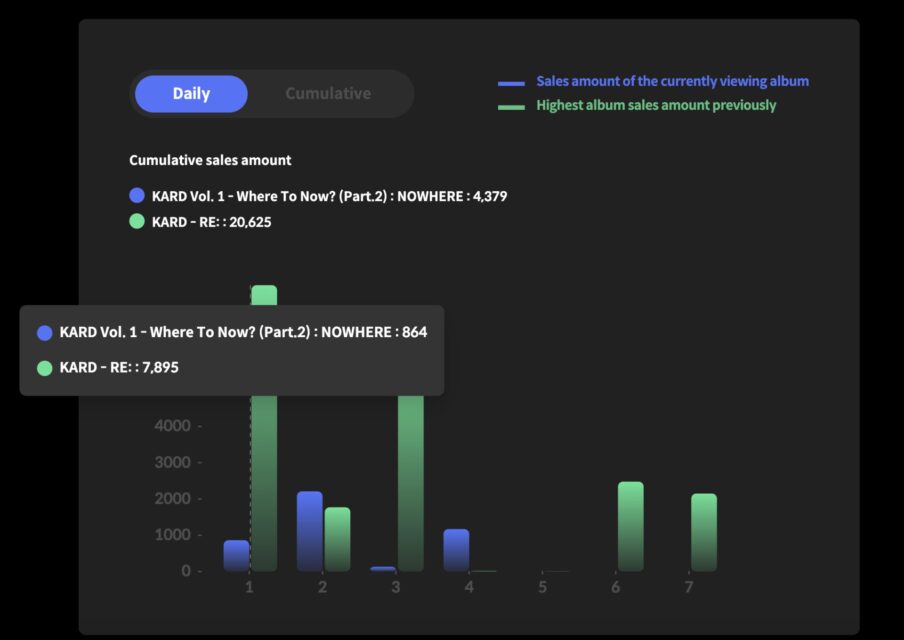904x640 pixels.
Task: Click x-axis label 5
Action: pos(543,587)
